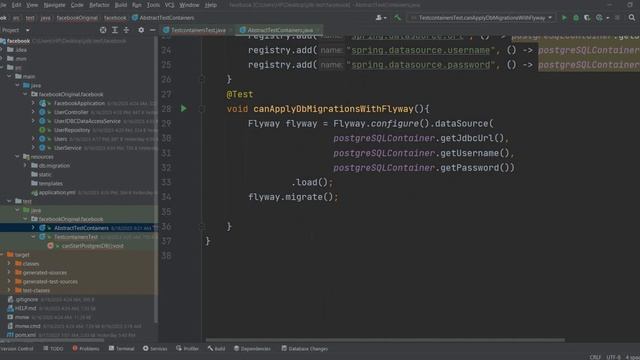
Task: Click the editor horizontal scrollbar
Action: (385, 340)
